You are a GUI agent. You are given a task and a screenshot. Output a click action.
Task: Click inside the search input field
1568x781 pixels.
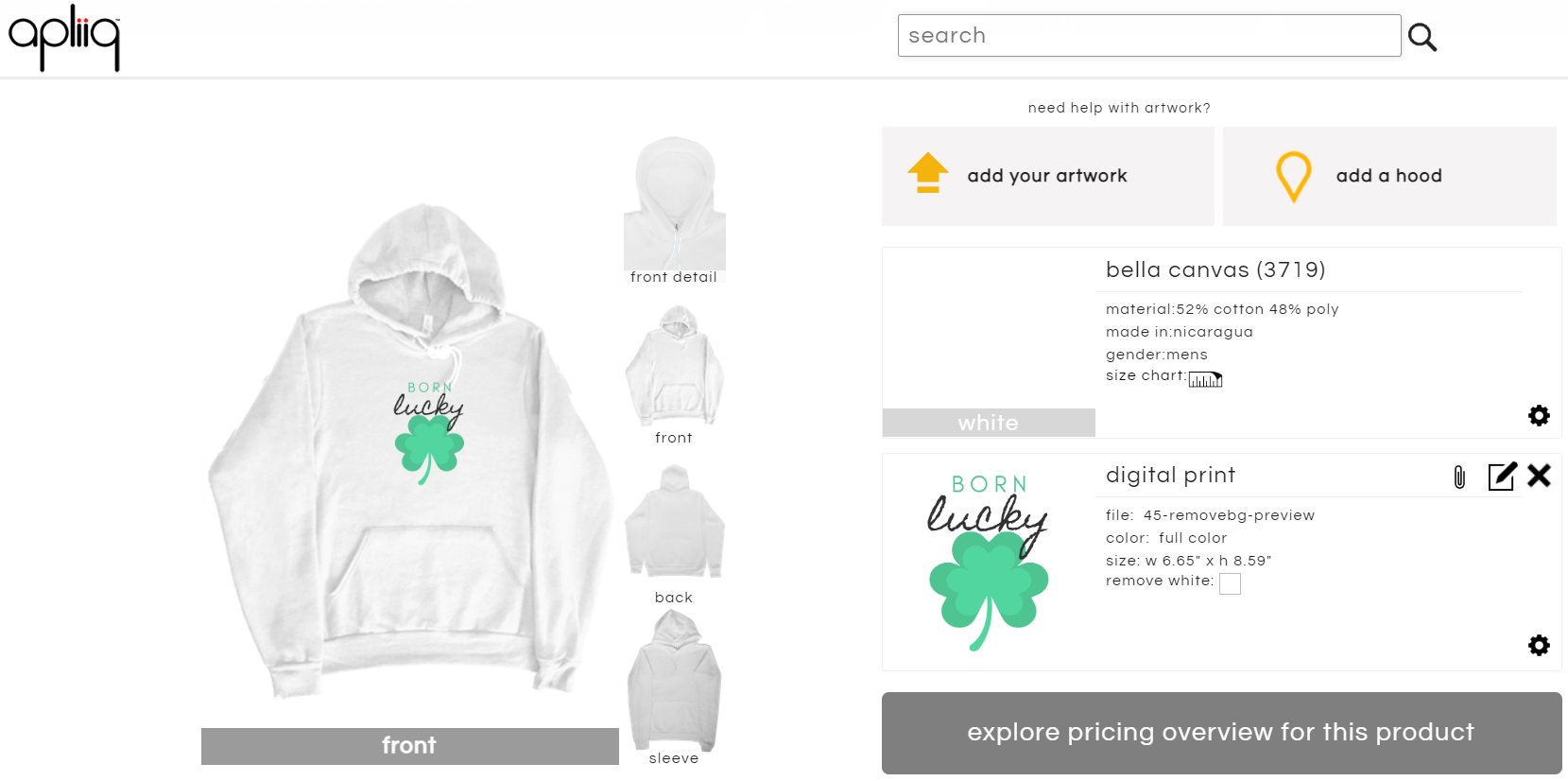[1148, 35]
